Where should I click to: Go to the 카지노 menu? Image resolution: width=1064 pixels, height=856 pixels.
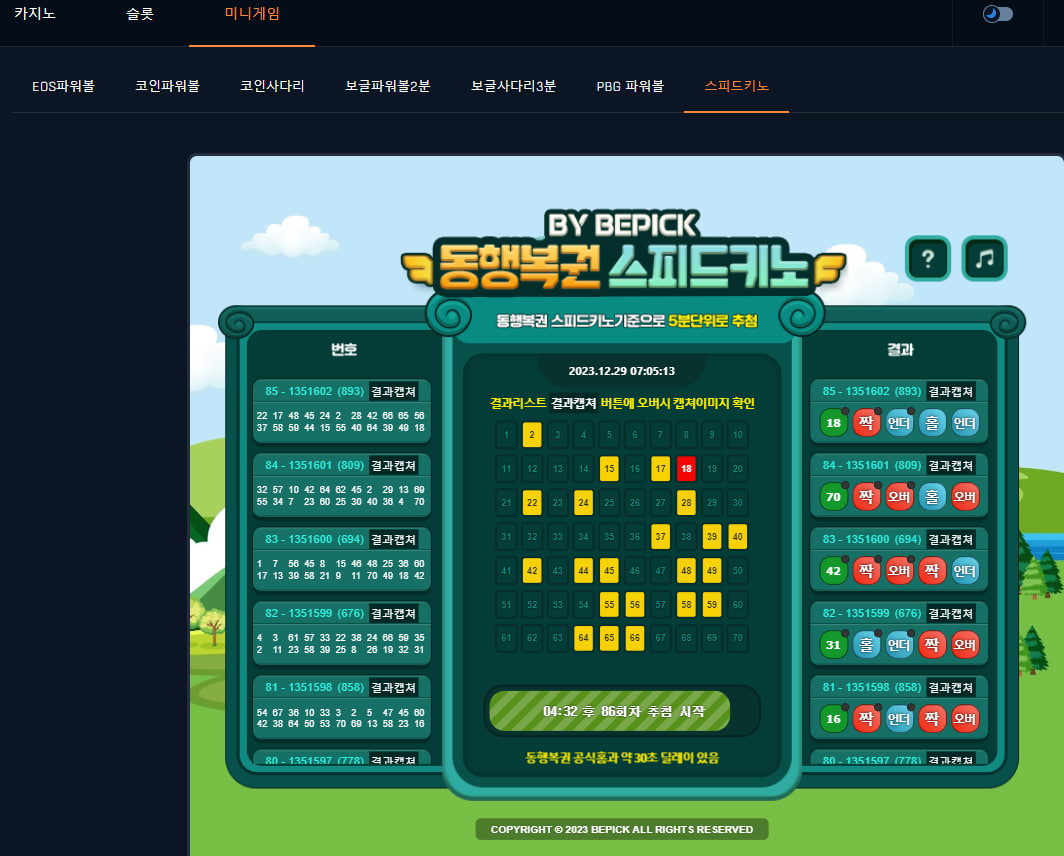(x=35, y=14)
